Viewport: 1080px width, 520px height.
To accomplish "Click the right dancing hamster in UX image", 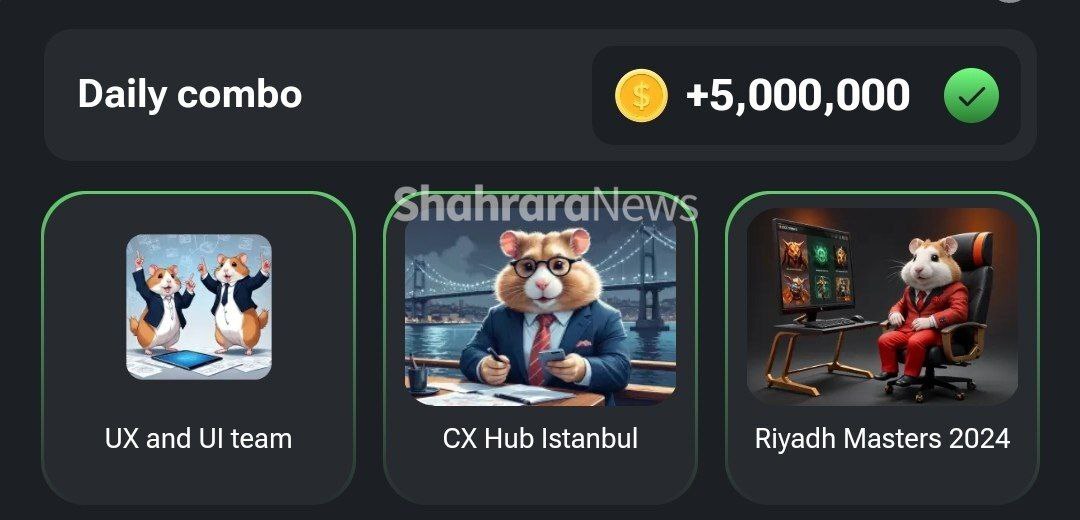I will (x=234, y=302).
